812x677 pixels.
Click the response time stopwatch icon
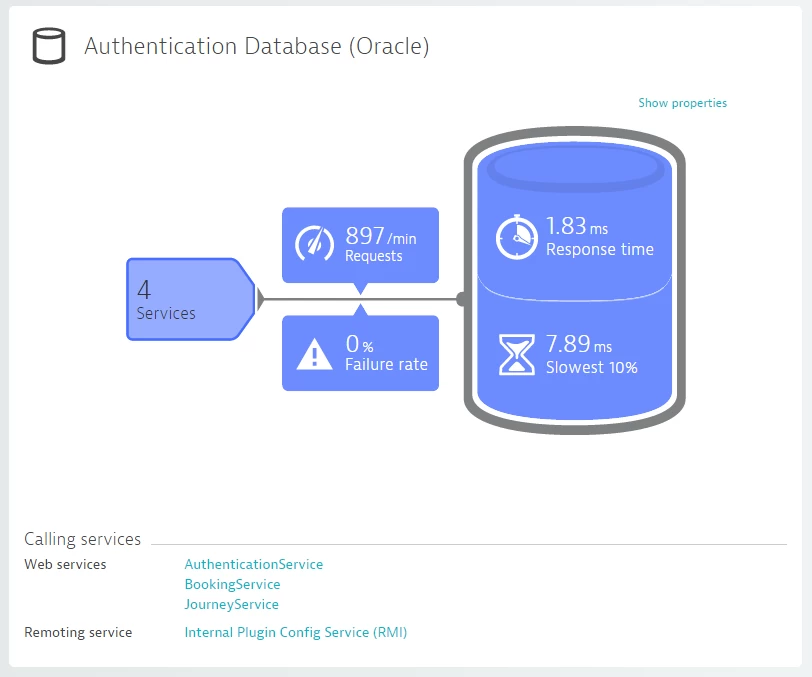[517, 237]
